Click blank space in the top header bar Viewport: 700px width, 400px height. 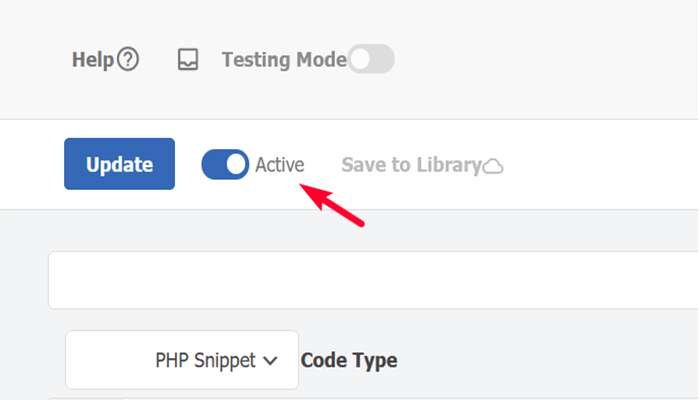tap(550, 60)
